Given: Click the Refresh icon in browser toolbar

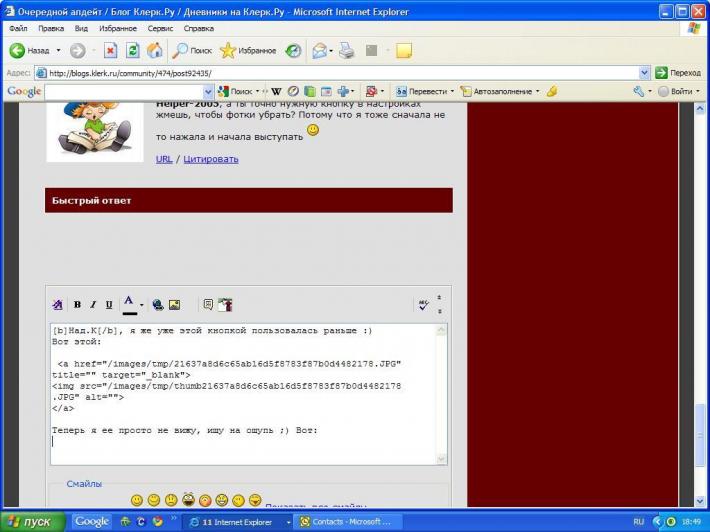Looking at the screenshot, I should 132,50.
